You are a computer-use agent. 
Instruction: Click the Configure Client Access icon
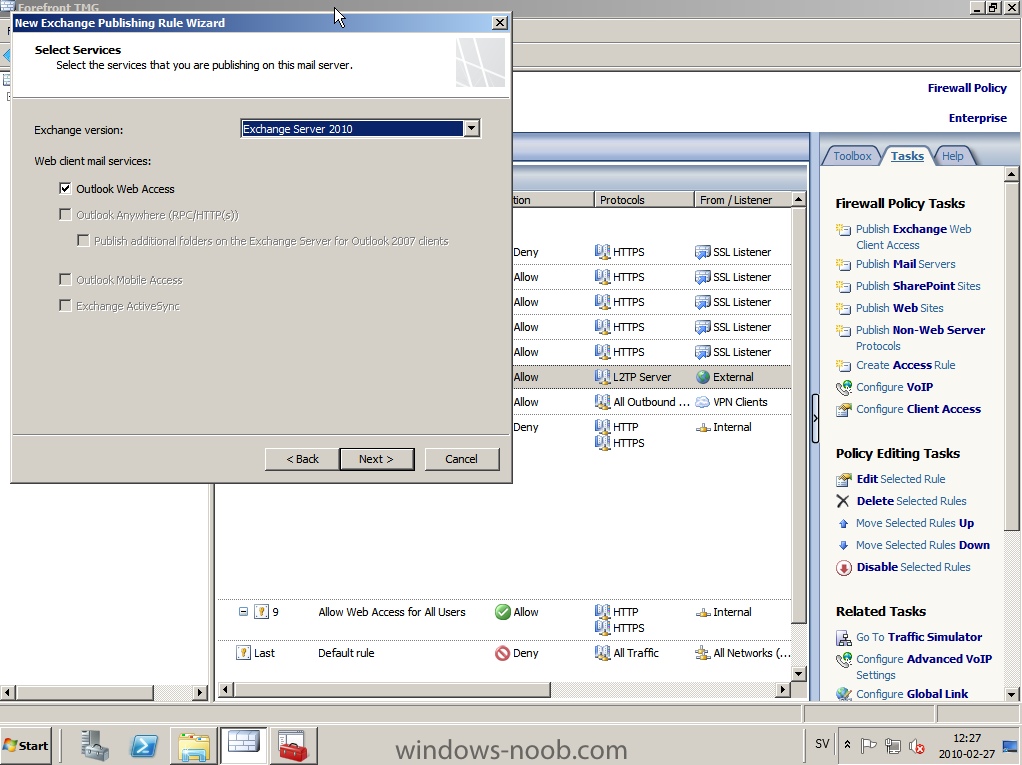coord(844,409)
